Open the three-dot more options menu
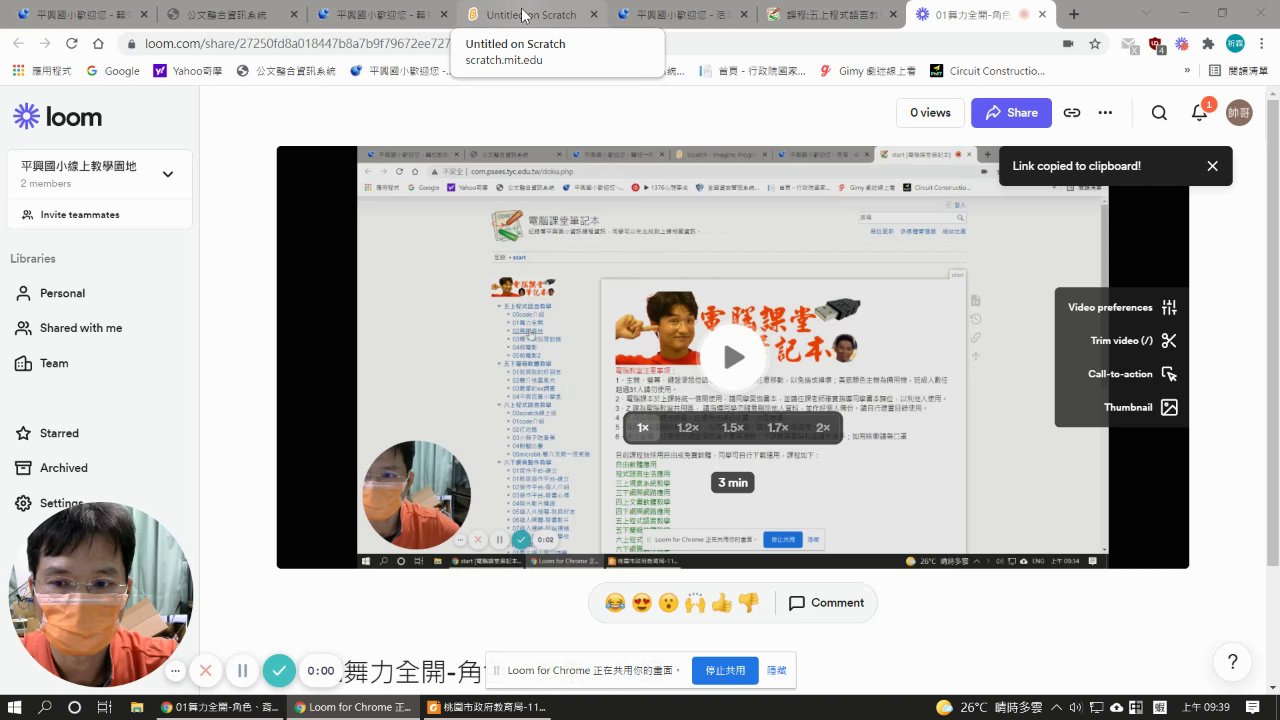1280x720 pixels. [1105, 113]
